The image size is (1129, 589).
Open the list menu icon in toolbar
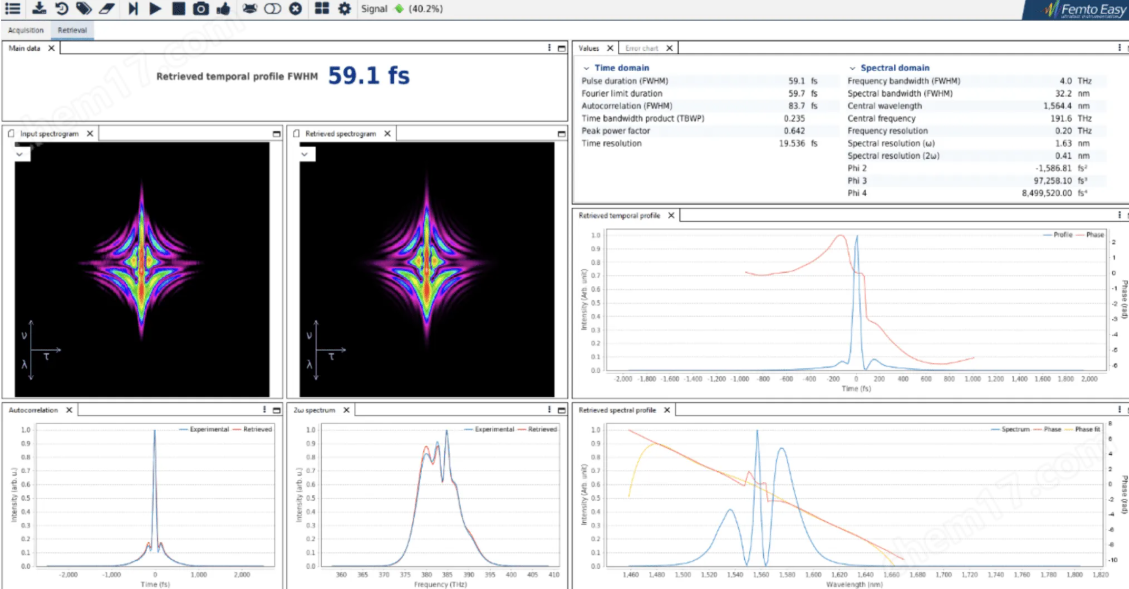[13, 9]
